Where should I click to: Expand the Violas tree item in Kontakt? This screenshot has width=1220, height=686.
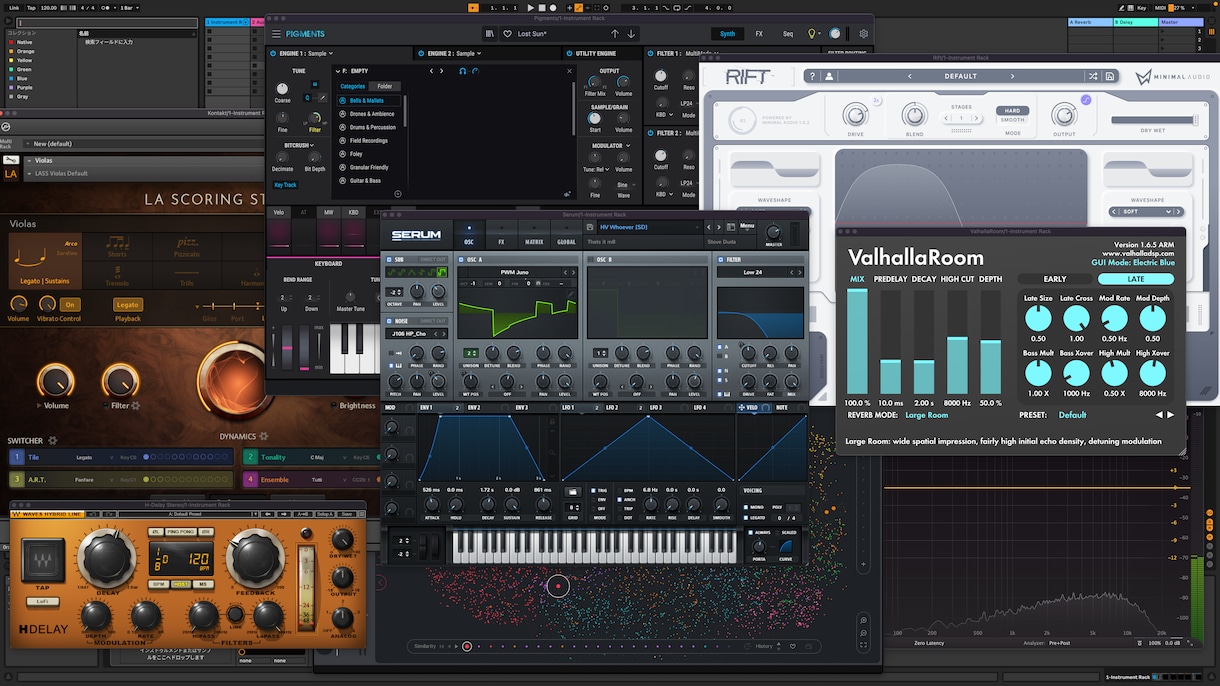(x=27, y=160)
